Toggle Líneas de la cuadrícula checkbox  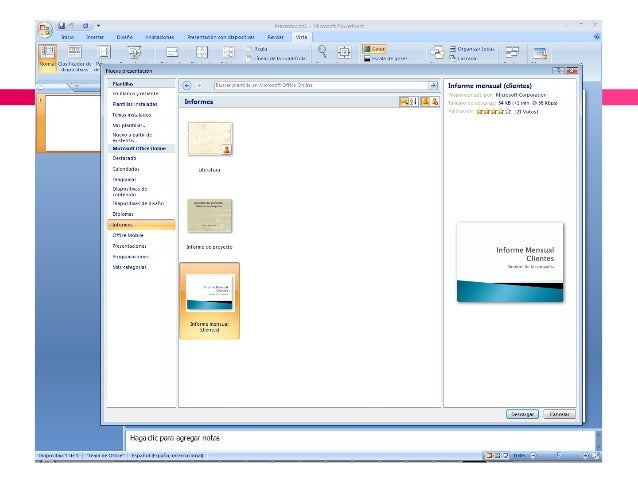pos(249,58)
